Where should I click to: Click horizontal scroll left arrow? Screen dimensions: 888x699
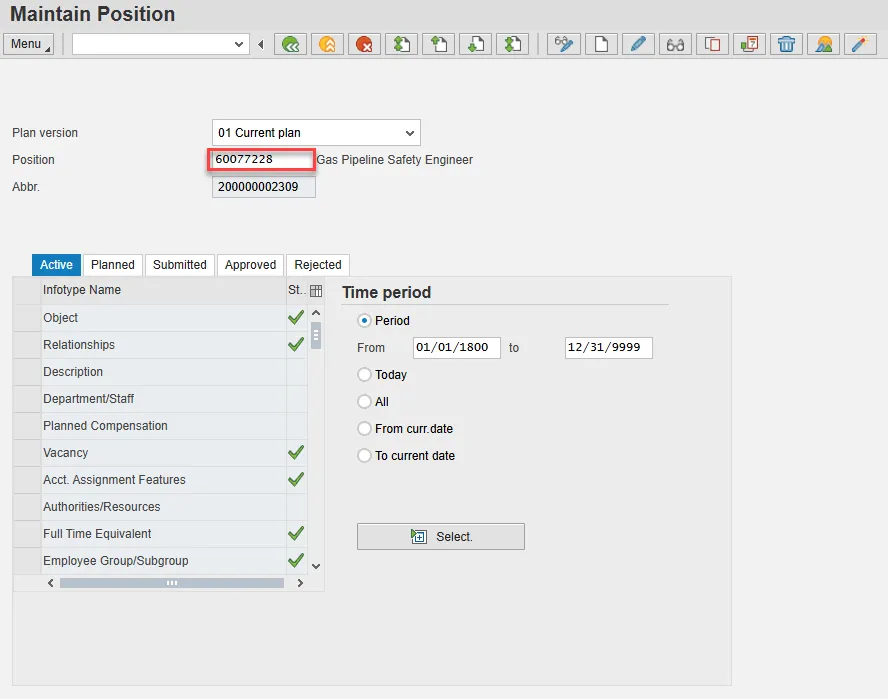pyautogui.click(x=50, y=583)
